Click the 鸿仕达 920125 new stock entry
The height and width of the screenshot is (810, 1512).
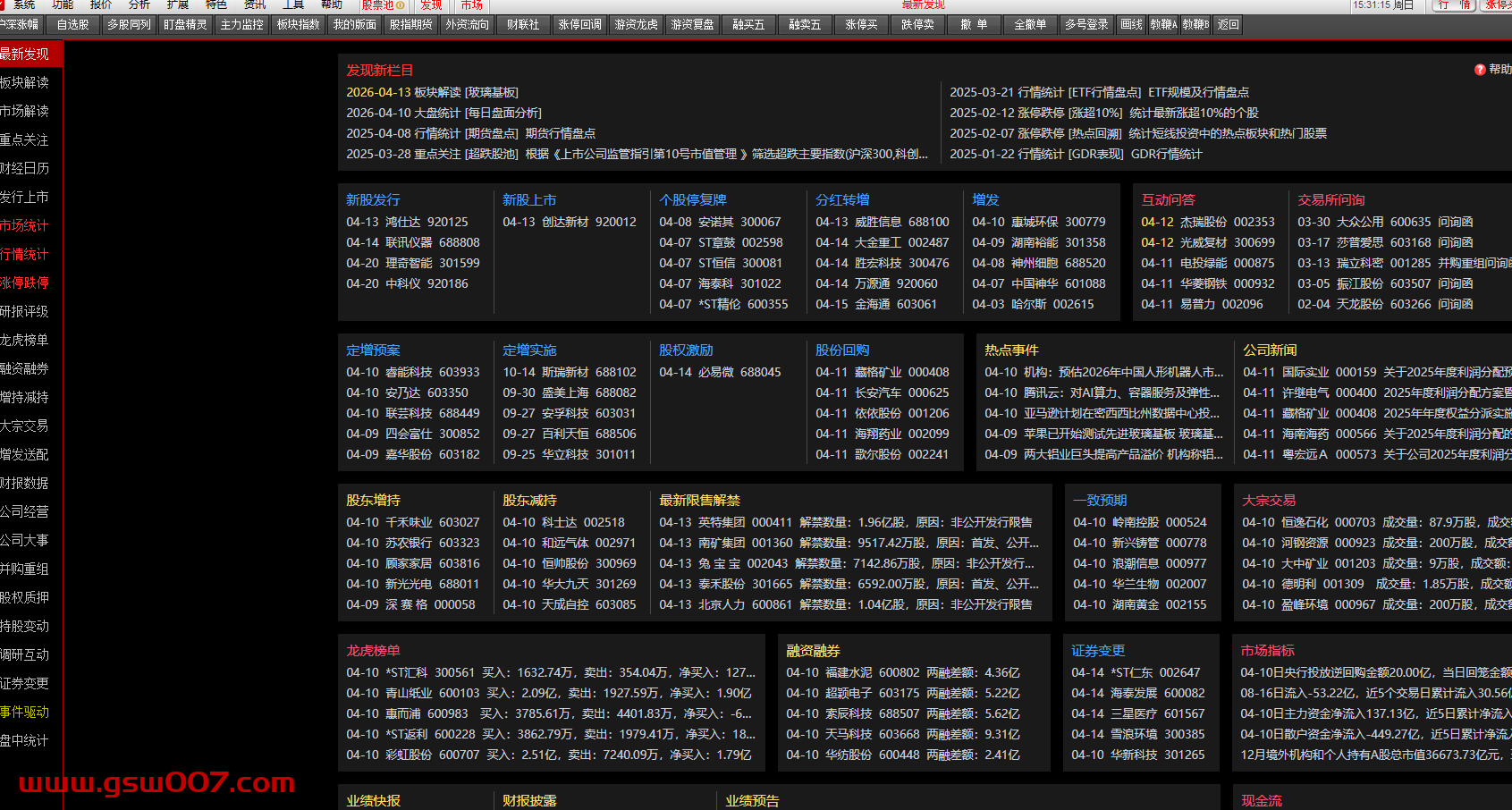407,222
